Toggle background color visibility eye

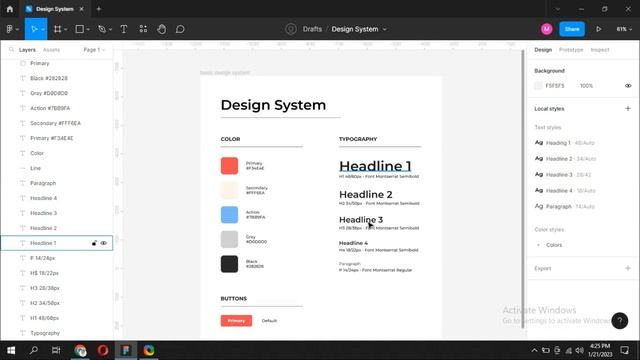click(x=628, y=86)
